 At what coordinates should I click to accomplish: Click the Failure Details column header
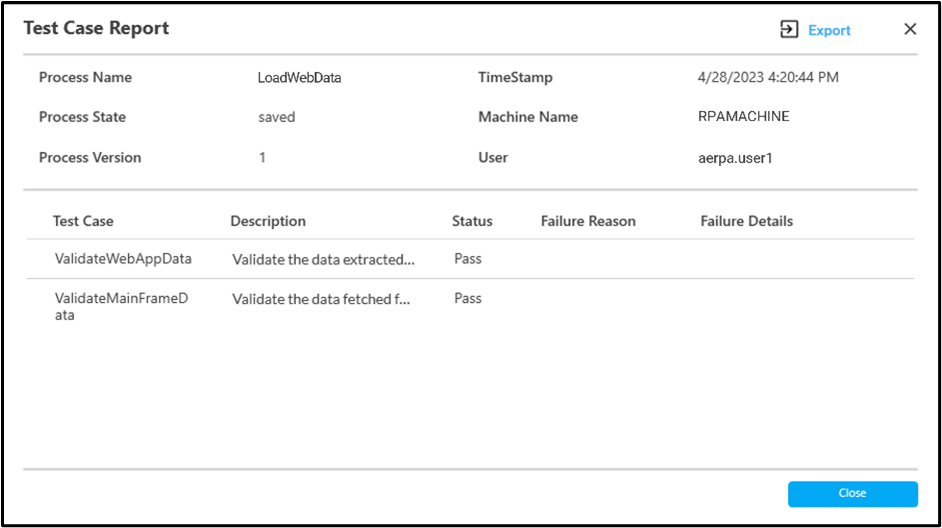(x=747, y=221)
